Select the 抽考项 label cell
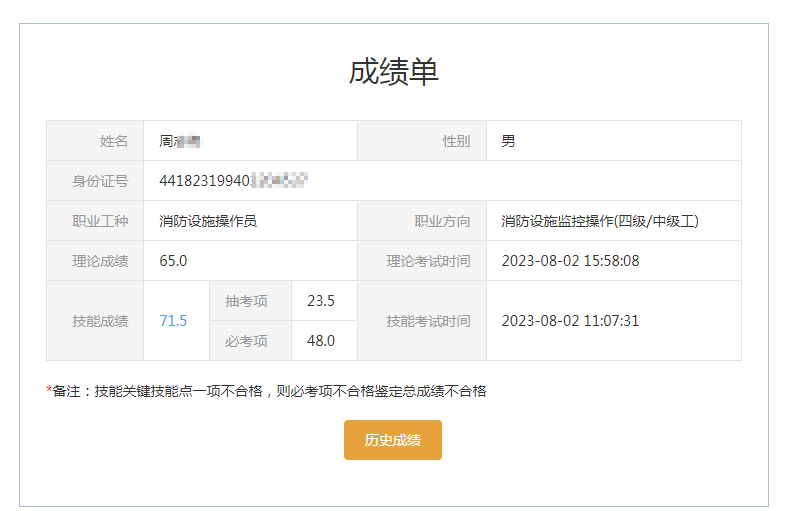801x511 pixels. pyautogui.click(x=246, y=301)
